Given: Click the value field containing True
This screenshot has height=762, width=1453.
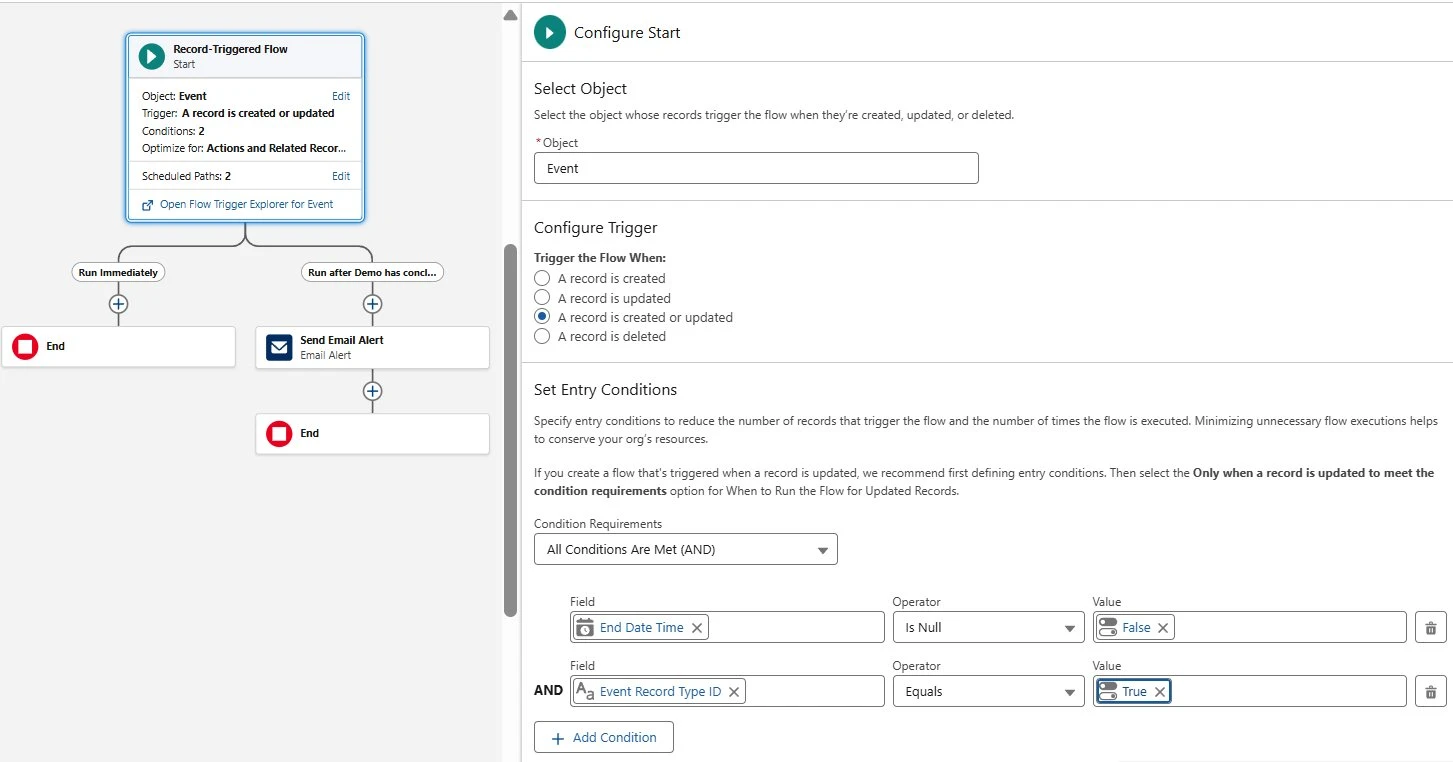Looking at the screenshot, I should (1250, 691).
